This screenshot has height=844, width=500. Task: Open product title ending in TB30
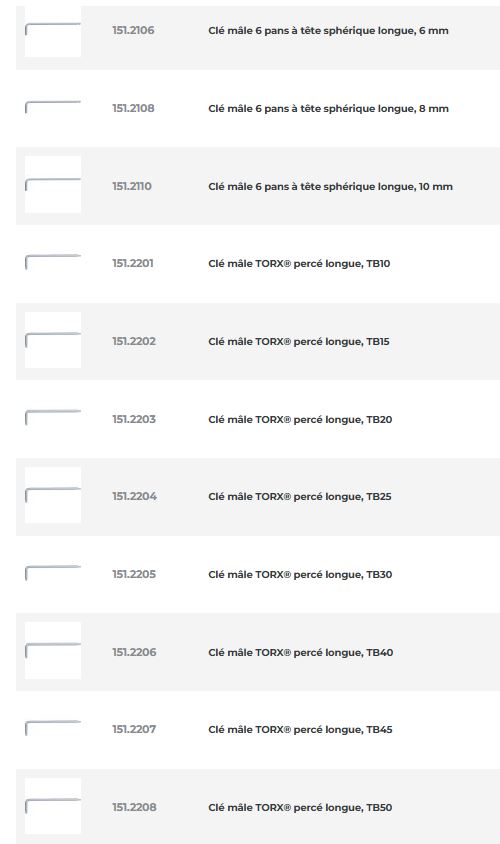point(300,574)
